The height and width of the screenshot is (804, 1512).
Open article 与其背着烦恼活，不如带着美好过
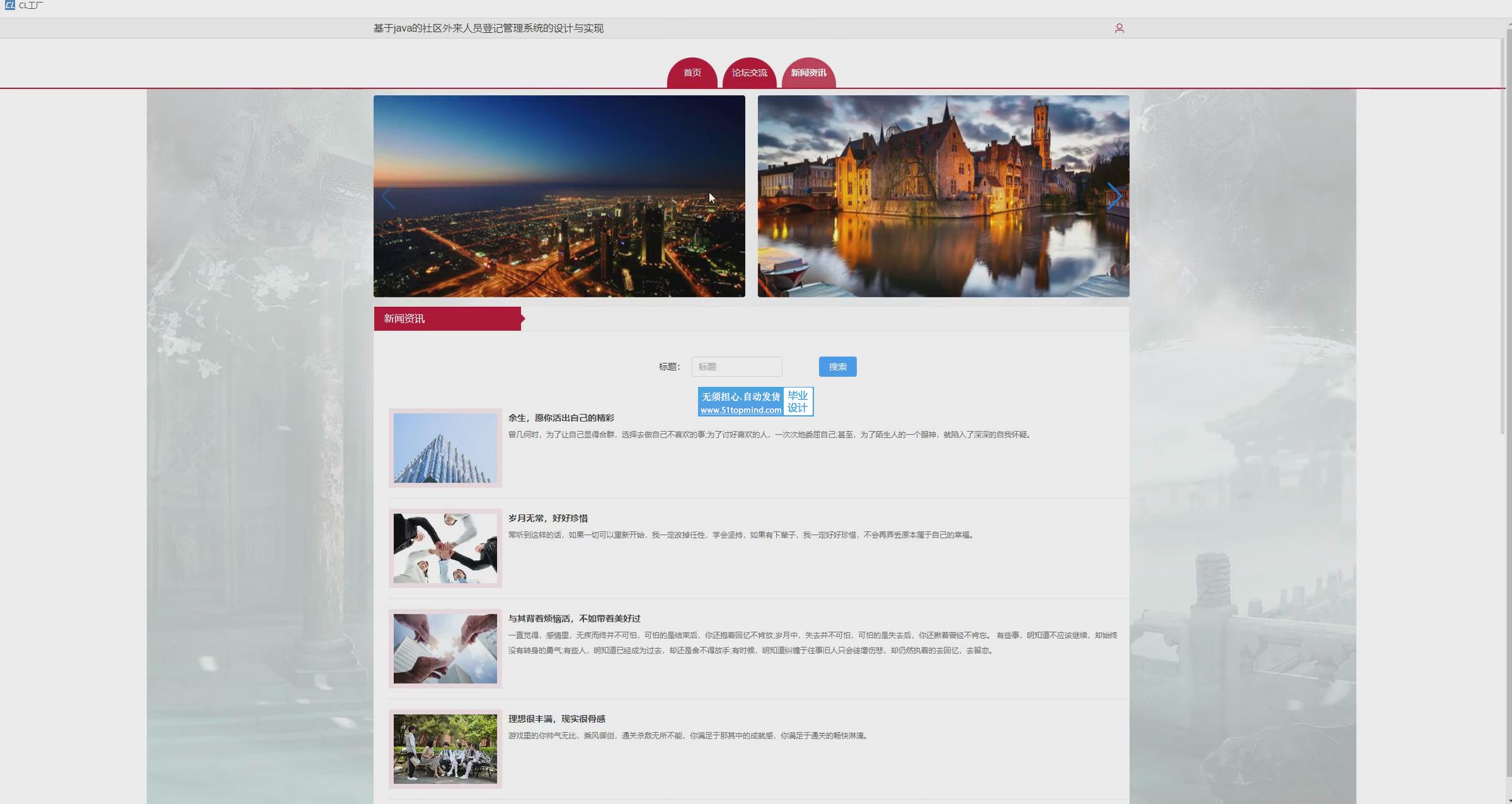pyautogui.click(x=574, y=618)
